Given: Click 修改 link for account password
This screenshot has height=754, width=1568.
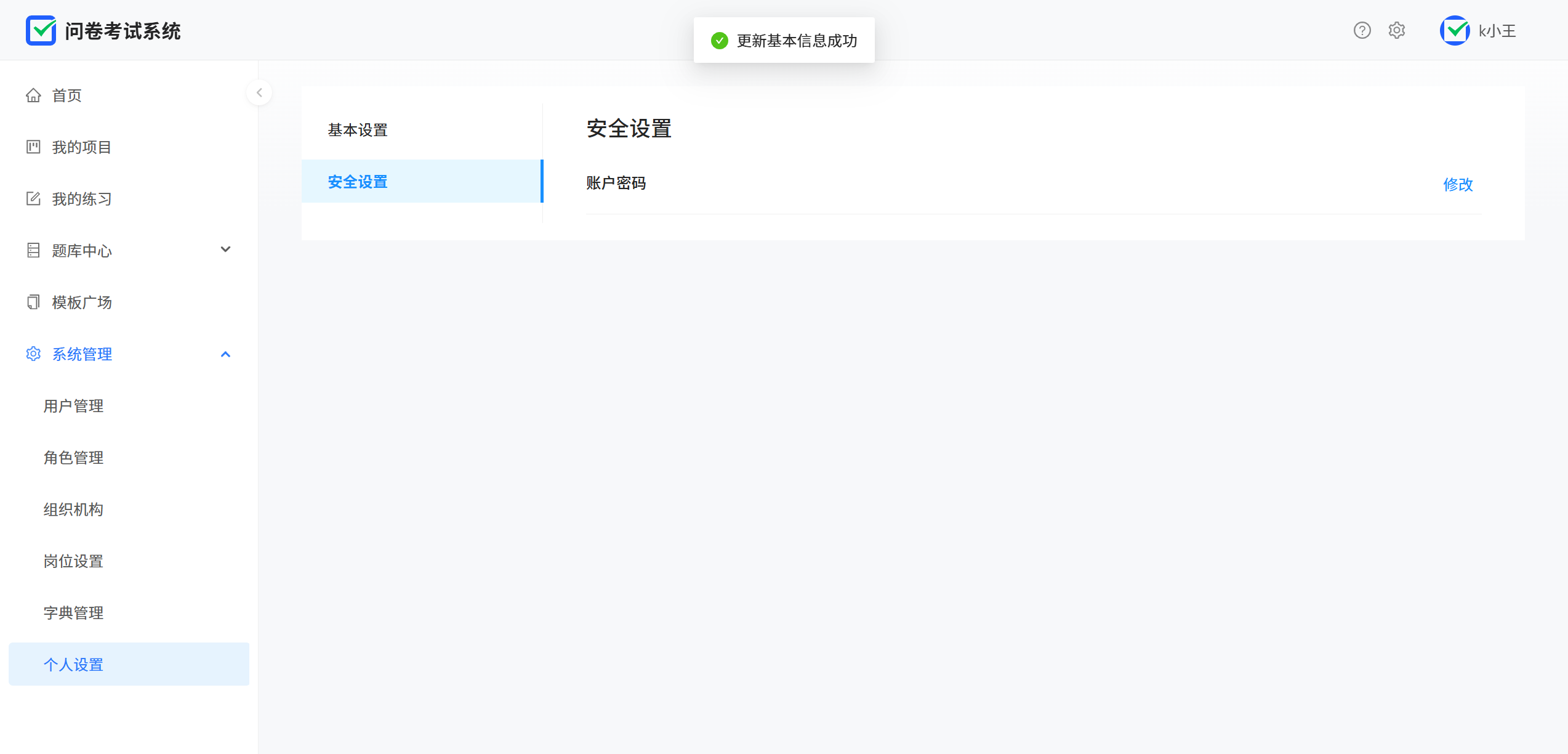Looking at the screenshot, I should point(1457,184).
